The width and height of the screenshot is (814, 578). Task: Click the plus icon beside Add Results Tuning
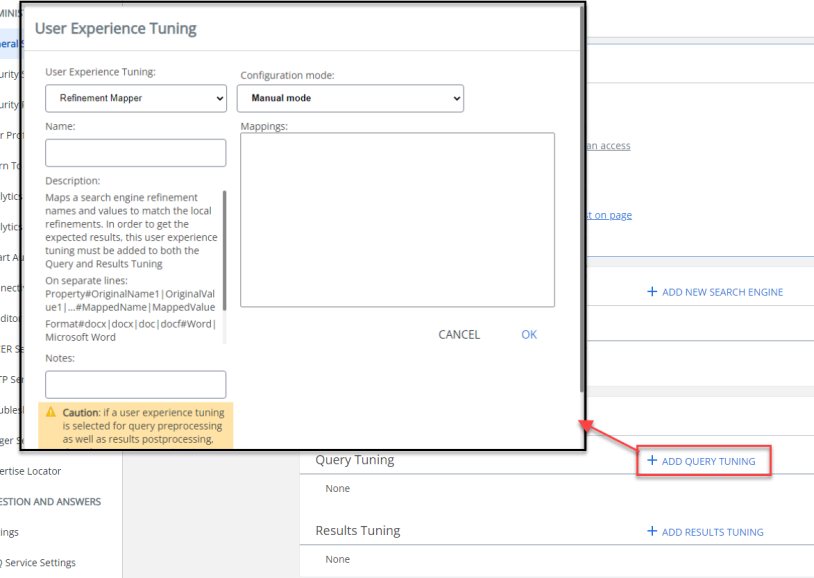pos(652,532)
